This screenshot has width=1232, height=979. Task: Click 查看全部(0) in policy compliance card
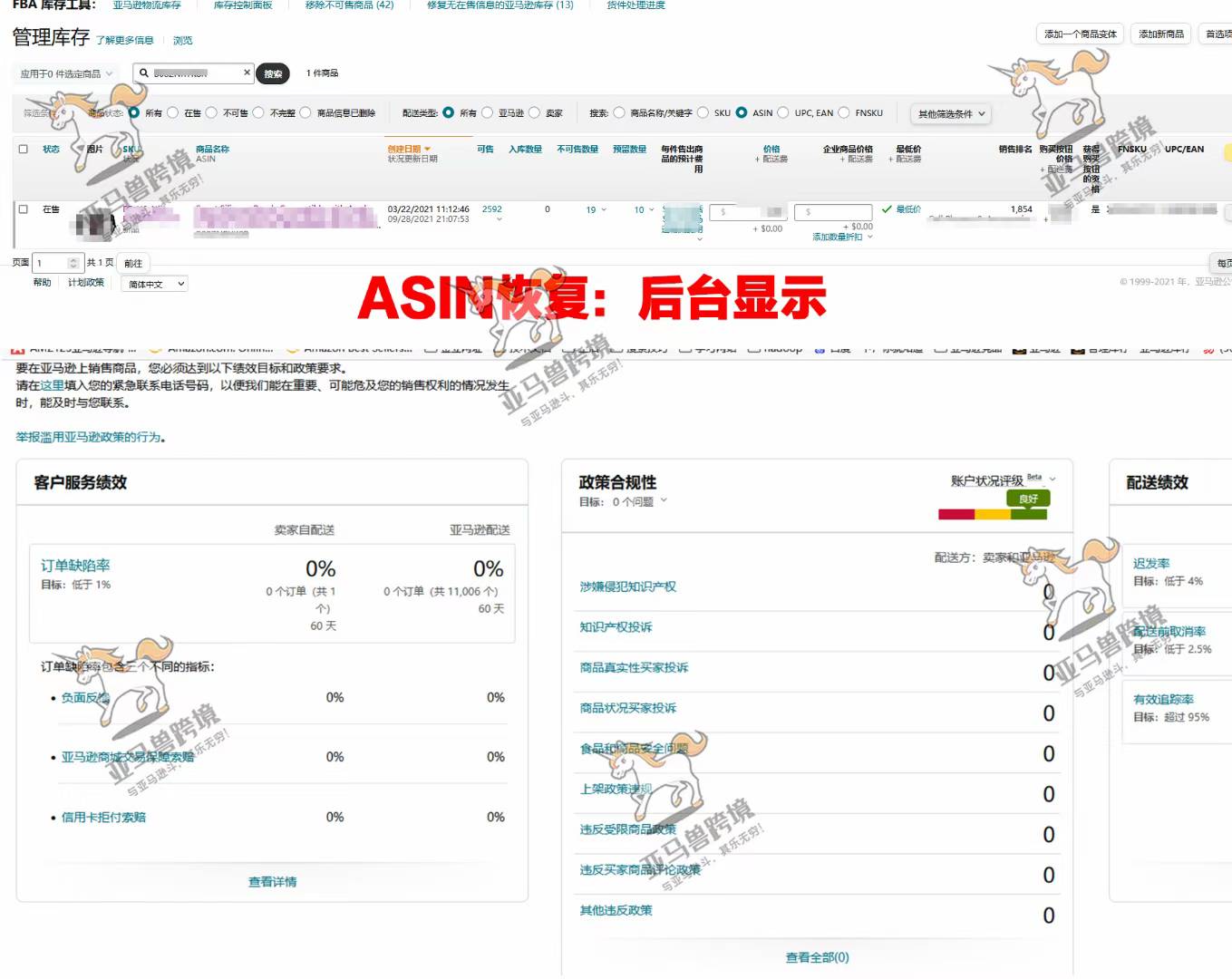[x=817, y=958]
